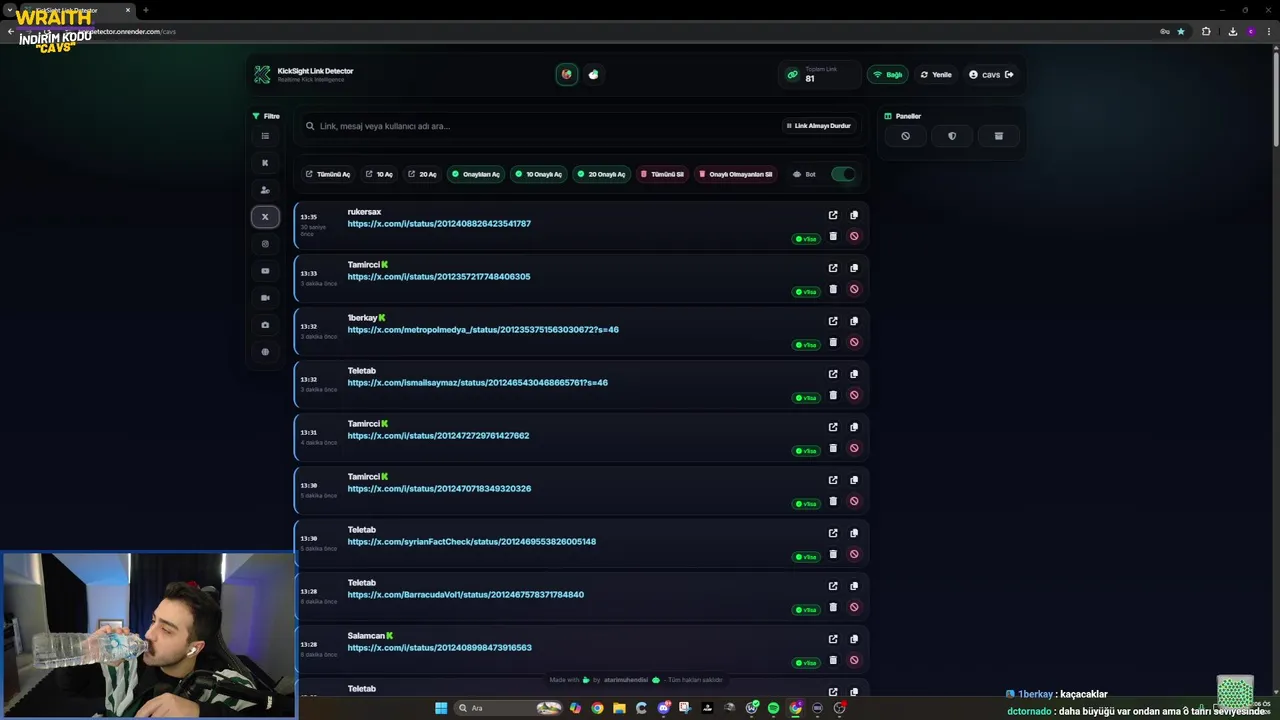The height and width of the screenshot is (720, 1280).
Task: Click the Onaylıları Aç button
Action: pyautogui.click(x=476, y=174)
